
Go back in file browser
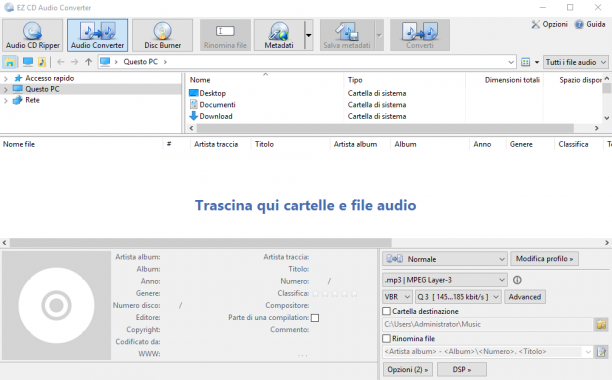pos(60,62)
